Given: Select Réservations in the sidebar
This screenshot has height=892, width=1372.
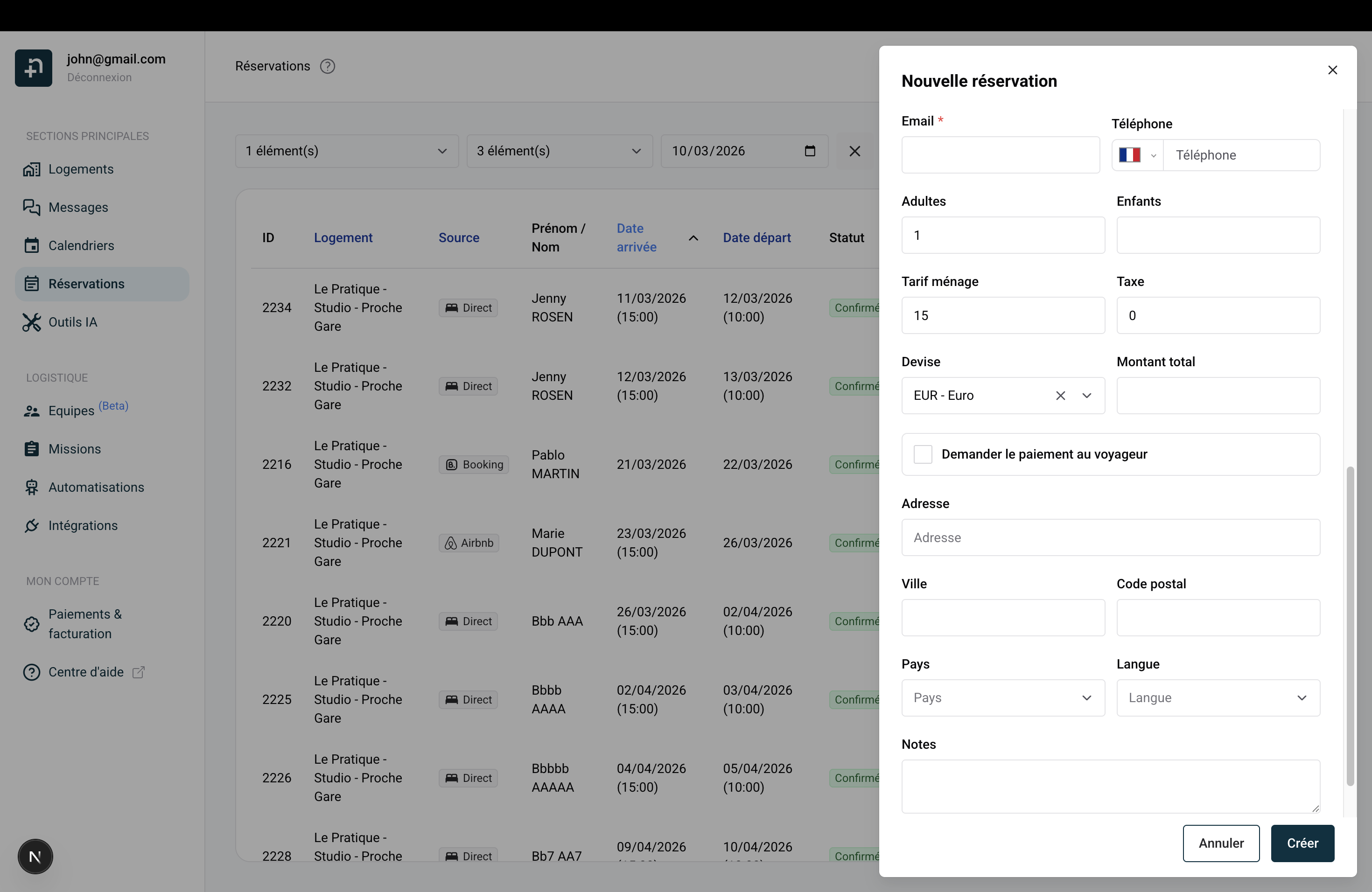Looking at the screenshot, I should (102, 284).
